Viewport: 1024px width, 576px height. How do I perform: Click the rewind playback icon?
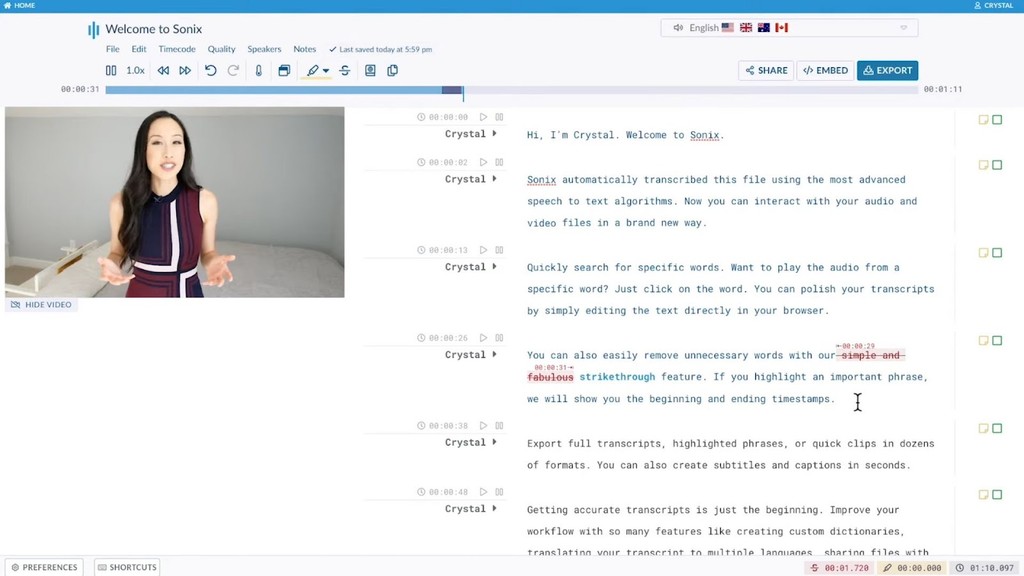tap(163, 70)
